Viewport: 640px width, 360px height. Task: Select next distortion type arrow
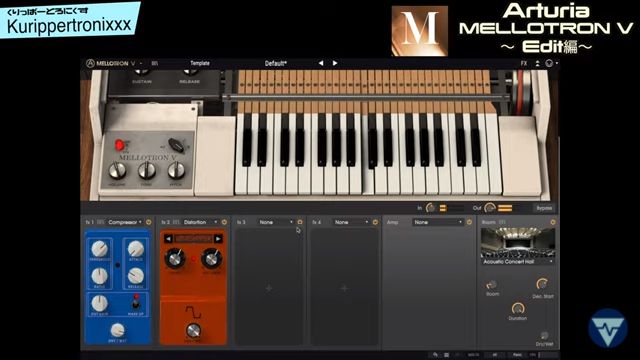click(218, 239)
